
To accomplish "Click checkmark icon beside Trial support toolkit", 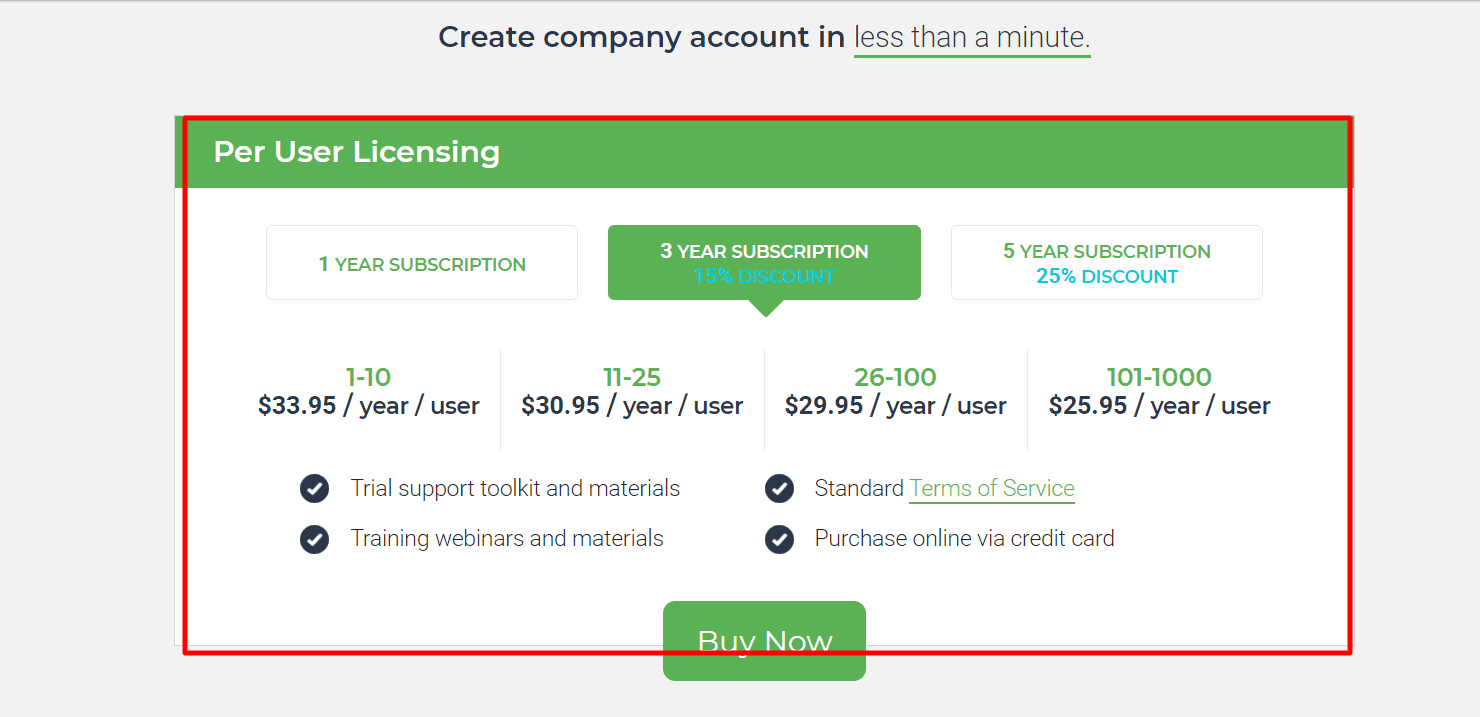I will click(x=314, y=489).
